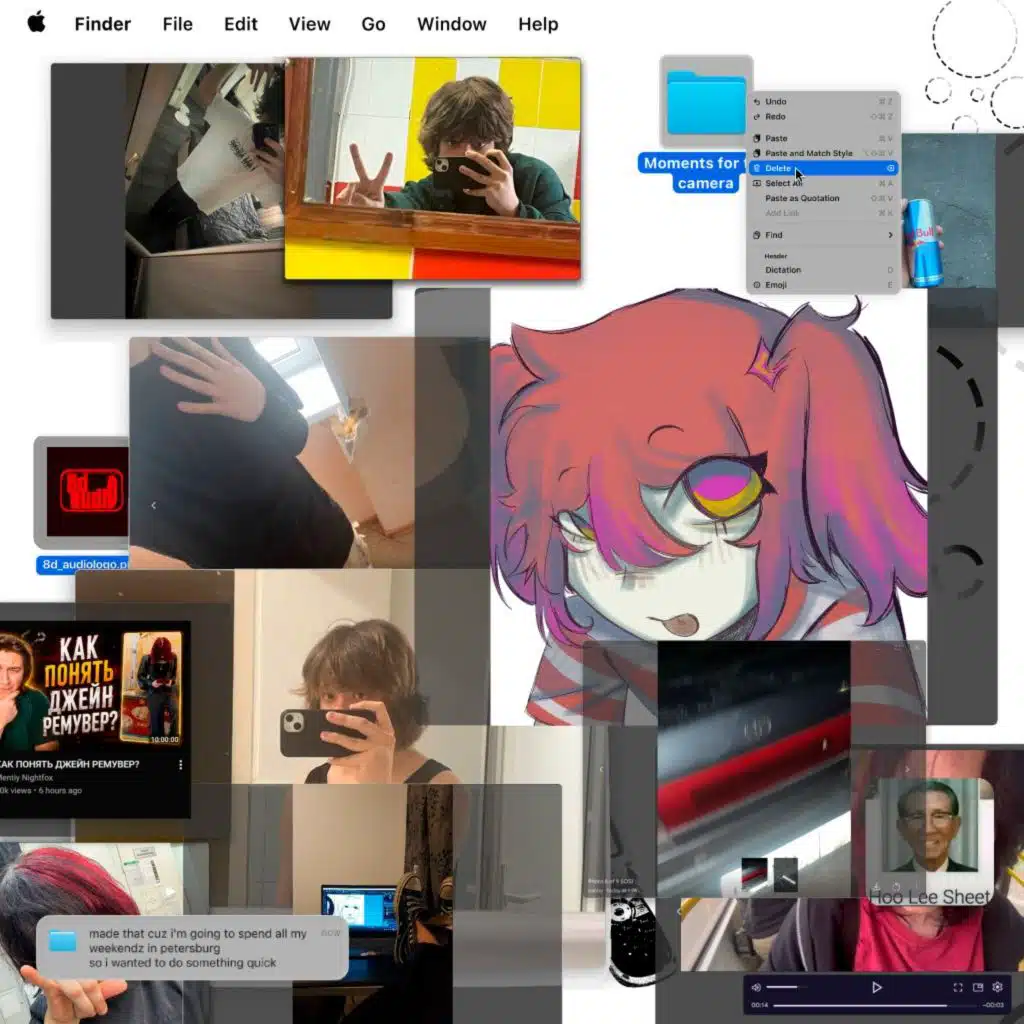Open the Apple menu
This screenshot has height=1024, width=1024.
[37, 24]
